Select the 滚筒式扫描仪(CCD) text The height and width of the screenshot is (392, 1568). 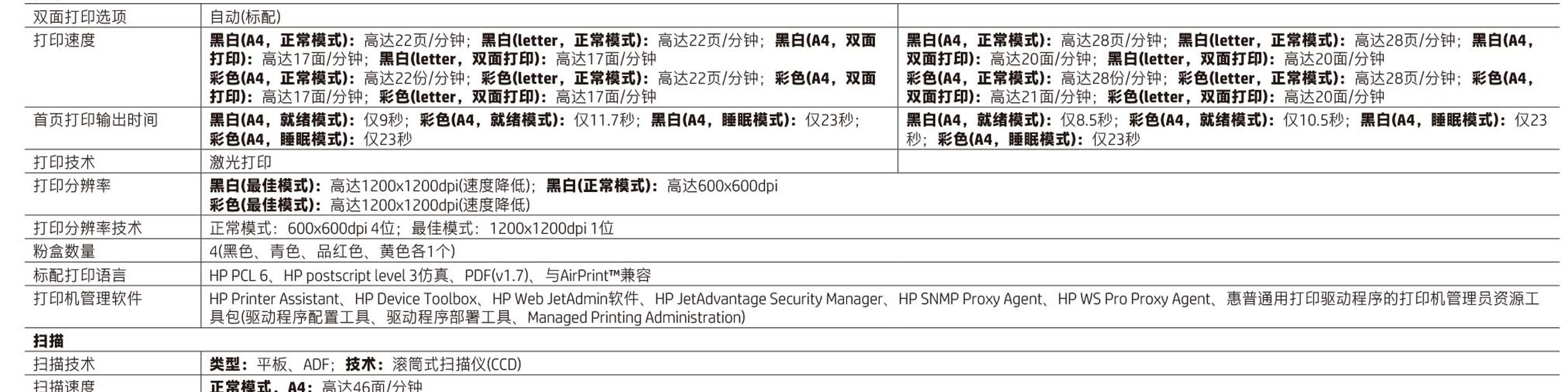457,364
